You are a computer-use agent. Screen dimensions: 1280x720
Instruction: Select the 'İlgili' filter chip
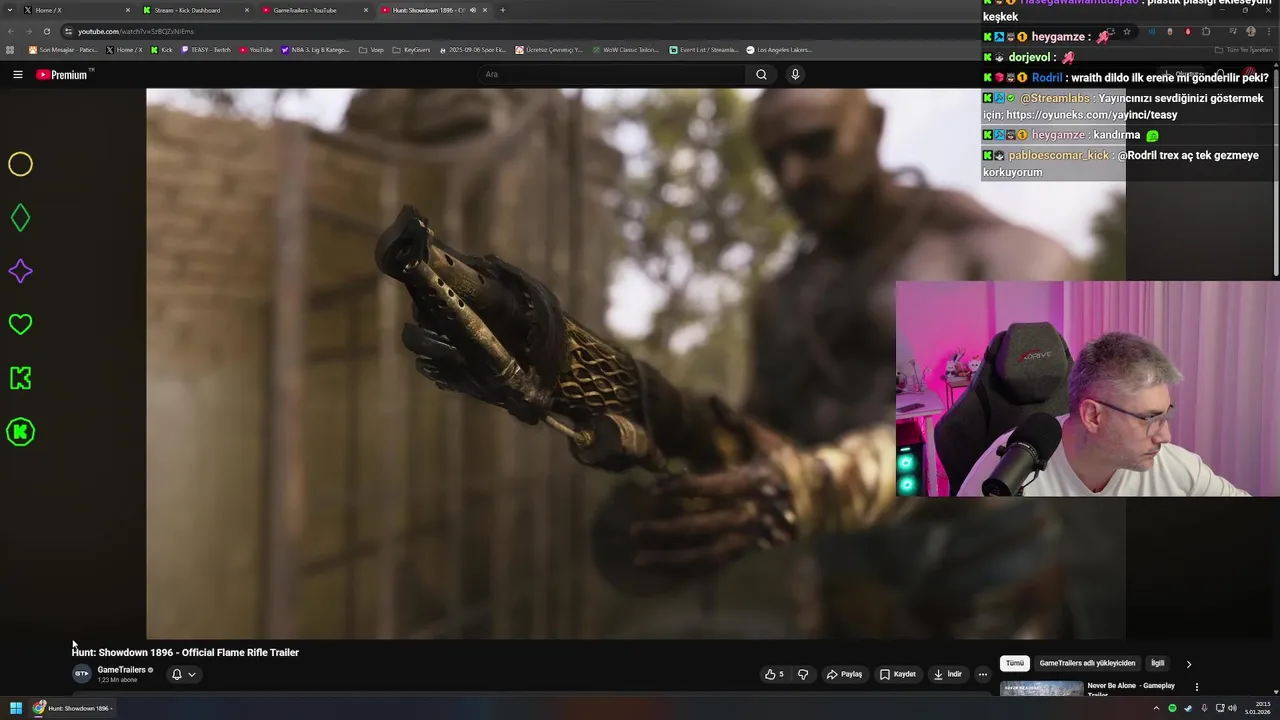(1157, 663)
